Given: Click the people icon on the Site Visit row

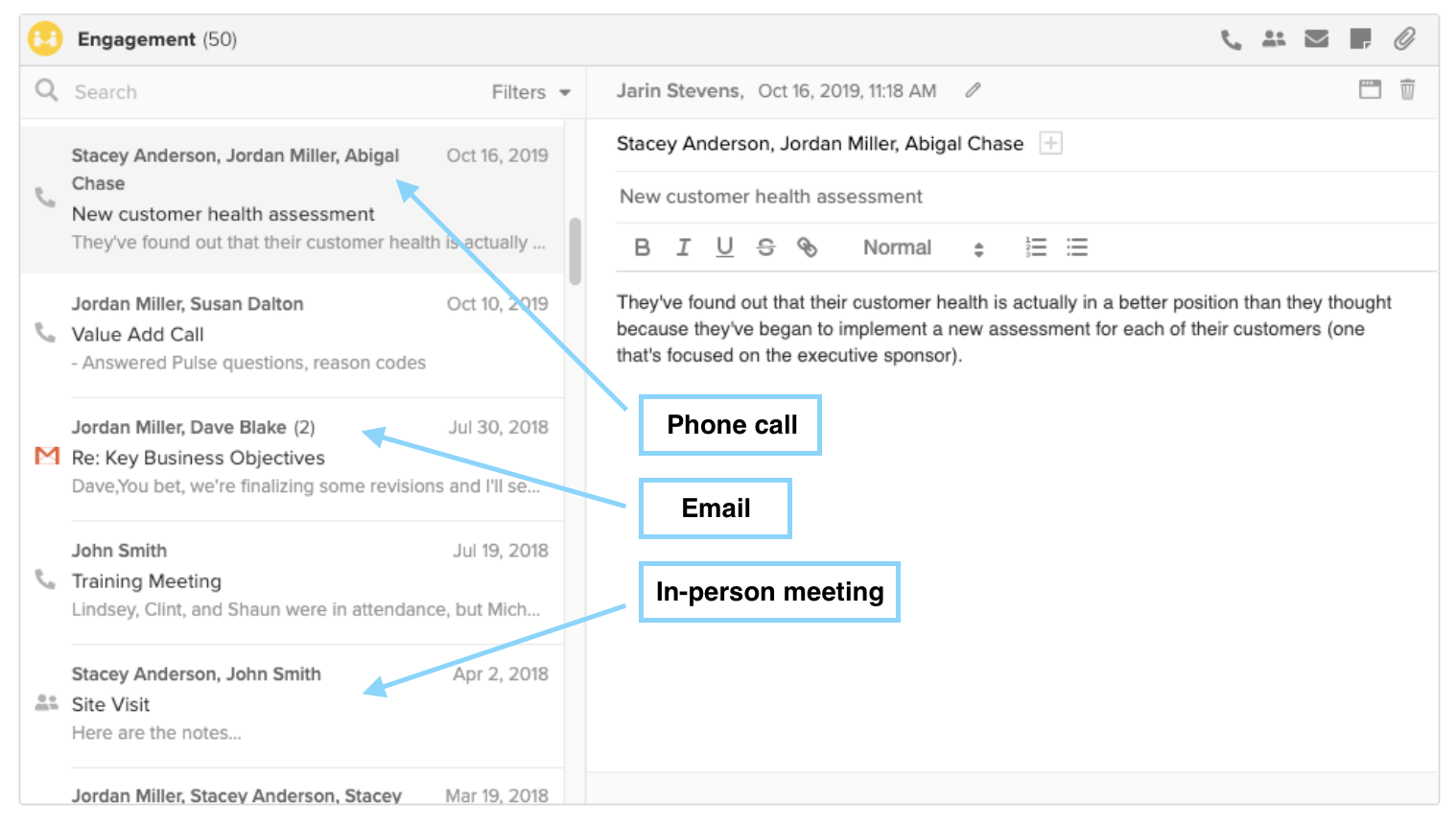Looking at the screenshot, I should 46,703.
